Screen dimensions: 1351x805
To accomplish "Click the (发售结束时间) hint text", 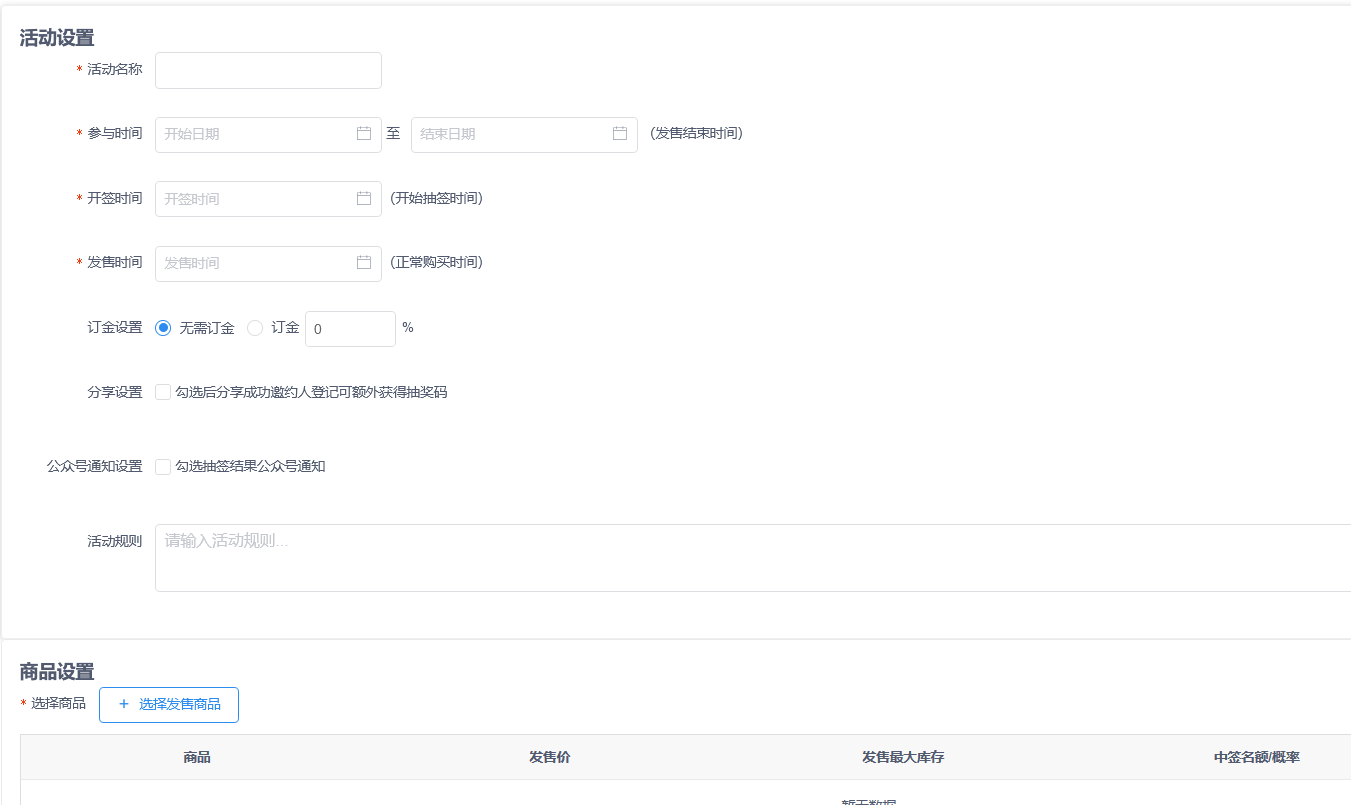I will 696,133.
